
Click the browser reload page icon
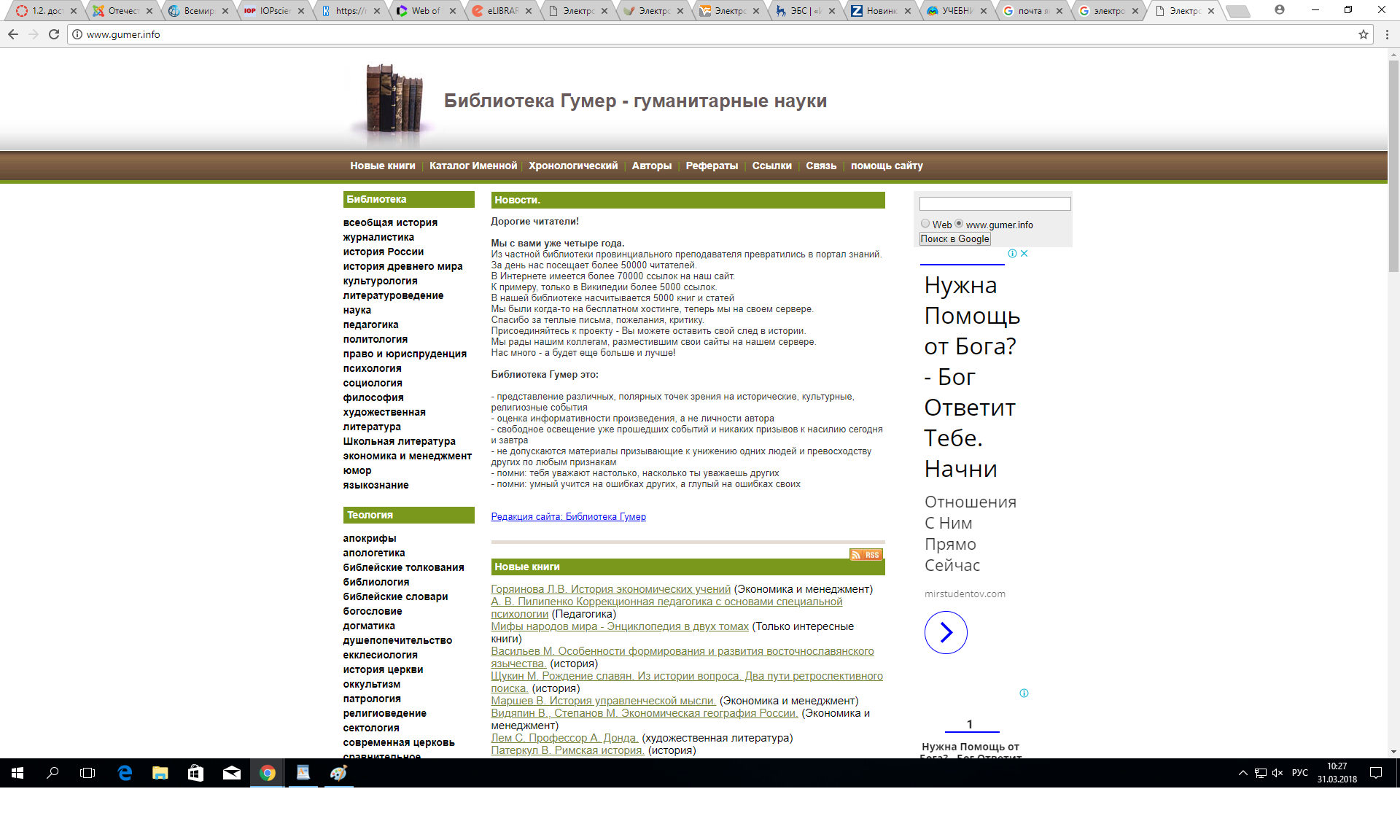(54, 34)
